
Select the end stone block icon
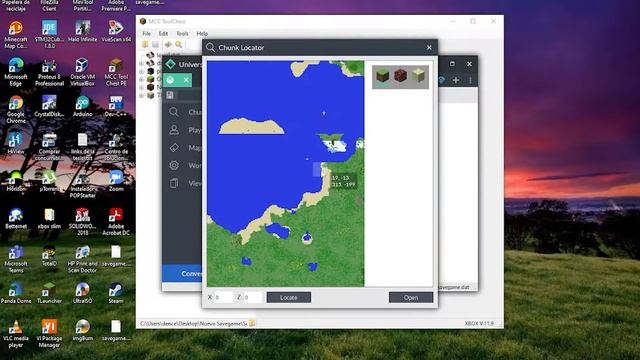pyautogui.click(x=419, y=76)
